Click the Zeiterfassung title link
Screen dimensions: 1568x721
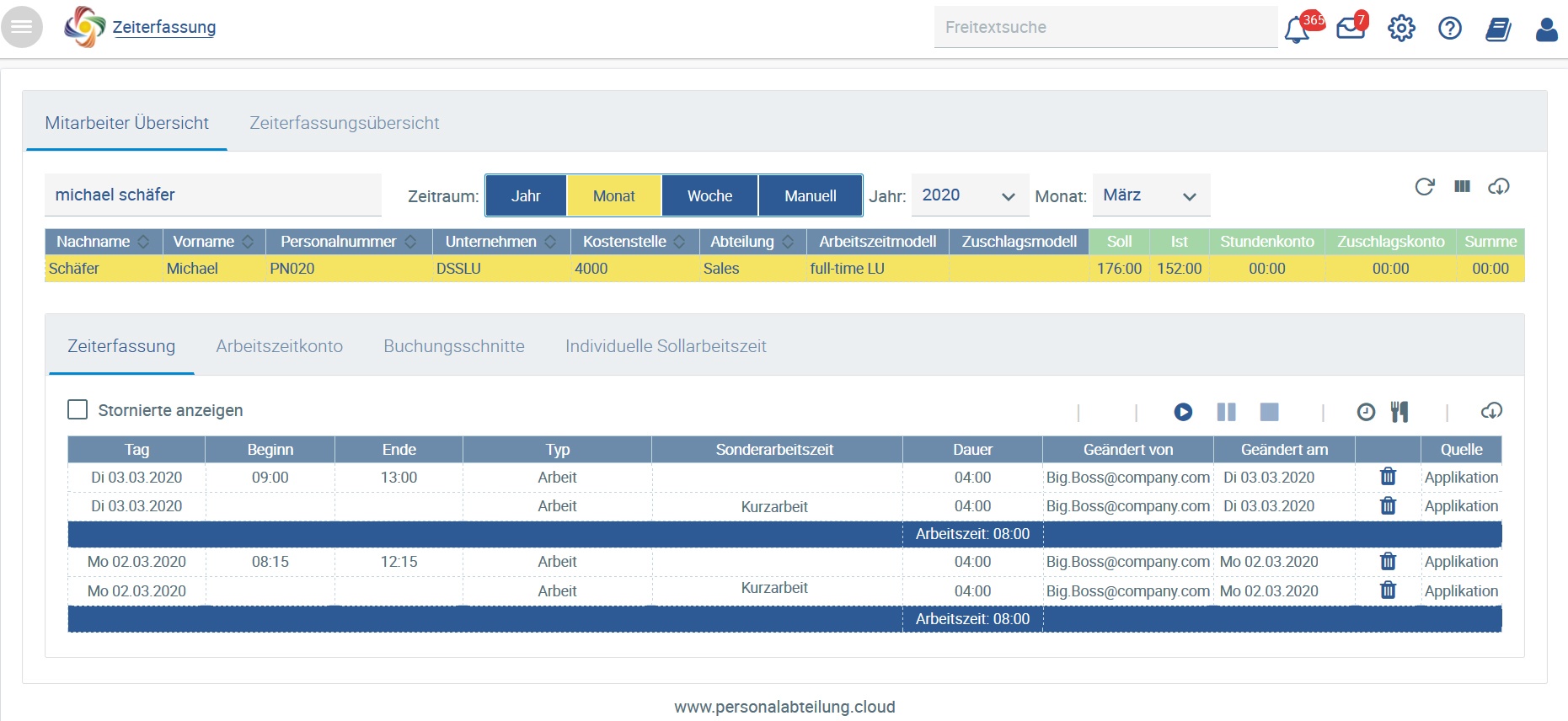[164, 27]
